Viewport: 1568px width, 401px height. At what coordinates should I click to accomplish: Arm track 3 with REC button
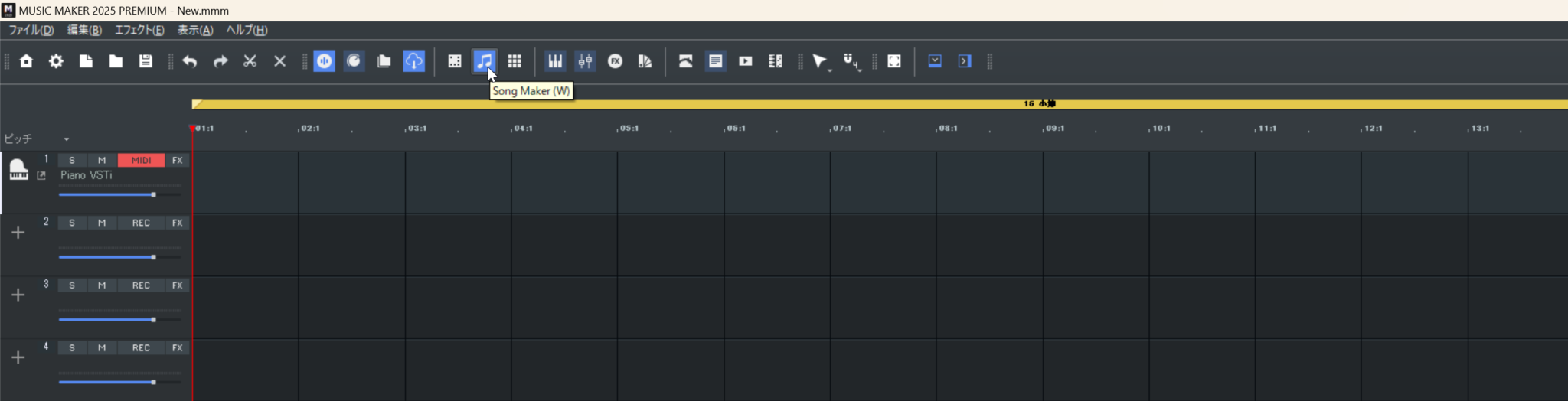[x=141, y=285]
